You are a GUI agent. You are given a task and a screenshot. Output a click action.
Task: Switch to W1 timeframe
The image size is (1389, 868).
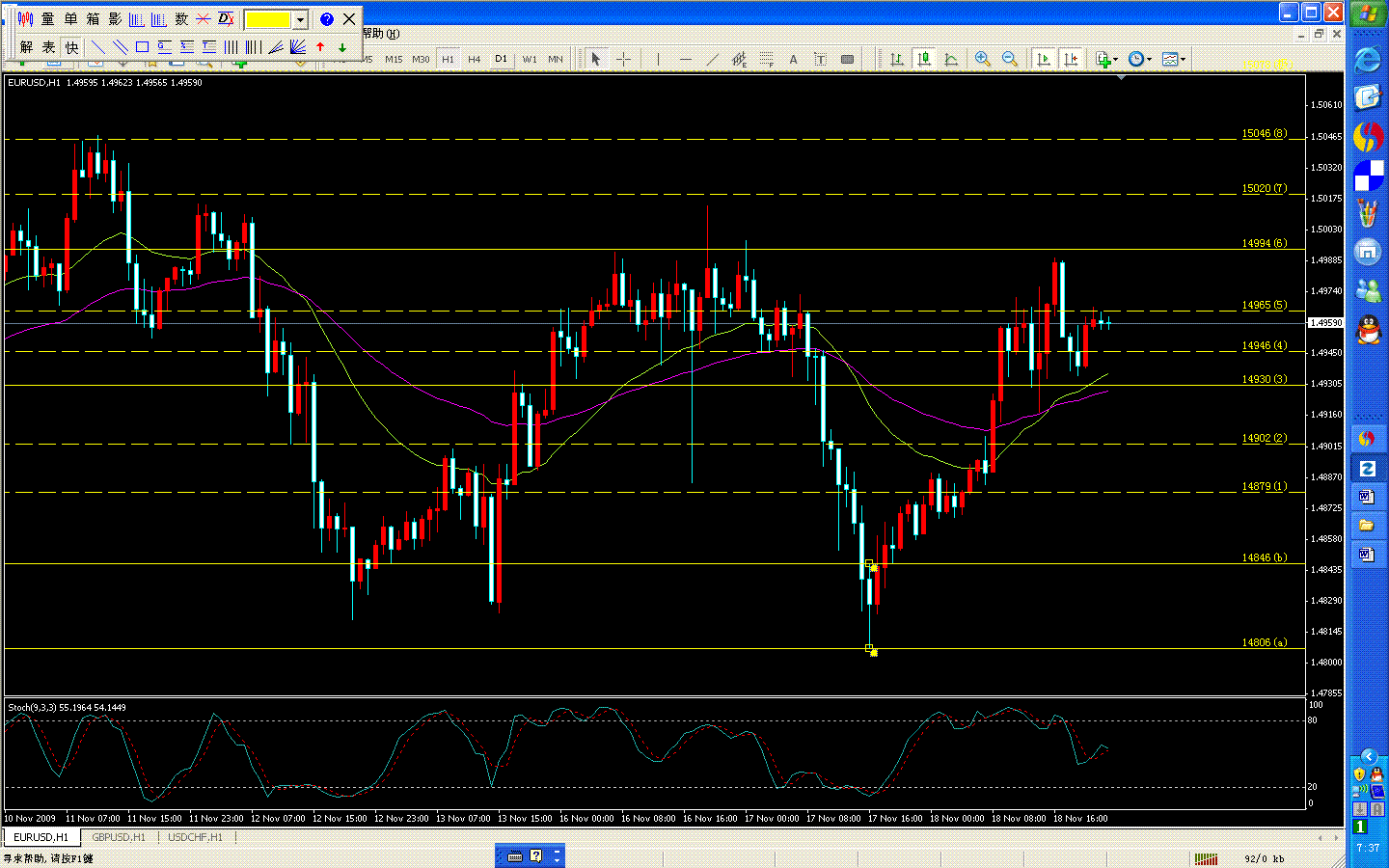point(530,60)
